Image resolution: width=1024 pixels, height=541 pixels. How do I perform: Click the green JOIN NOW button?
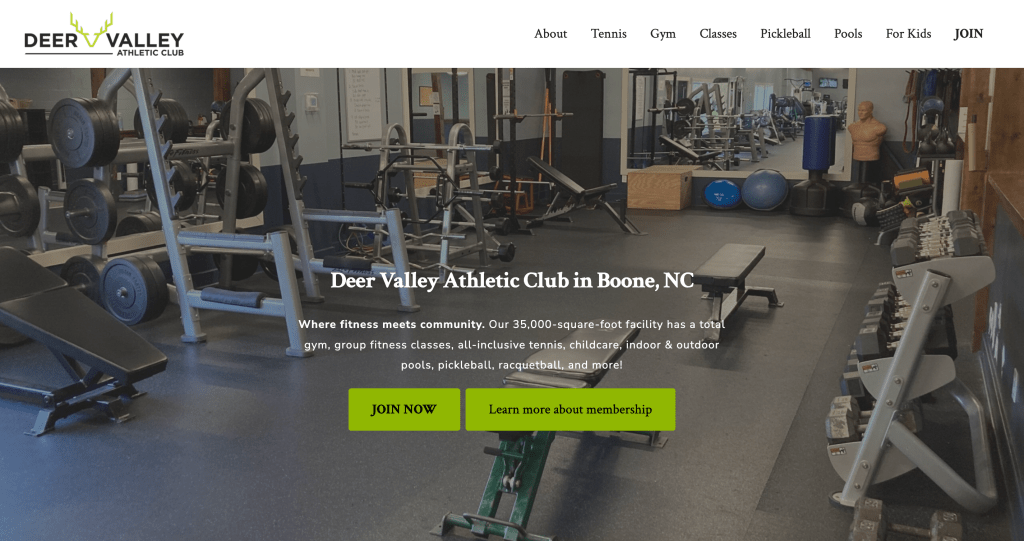[404, 410]
